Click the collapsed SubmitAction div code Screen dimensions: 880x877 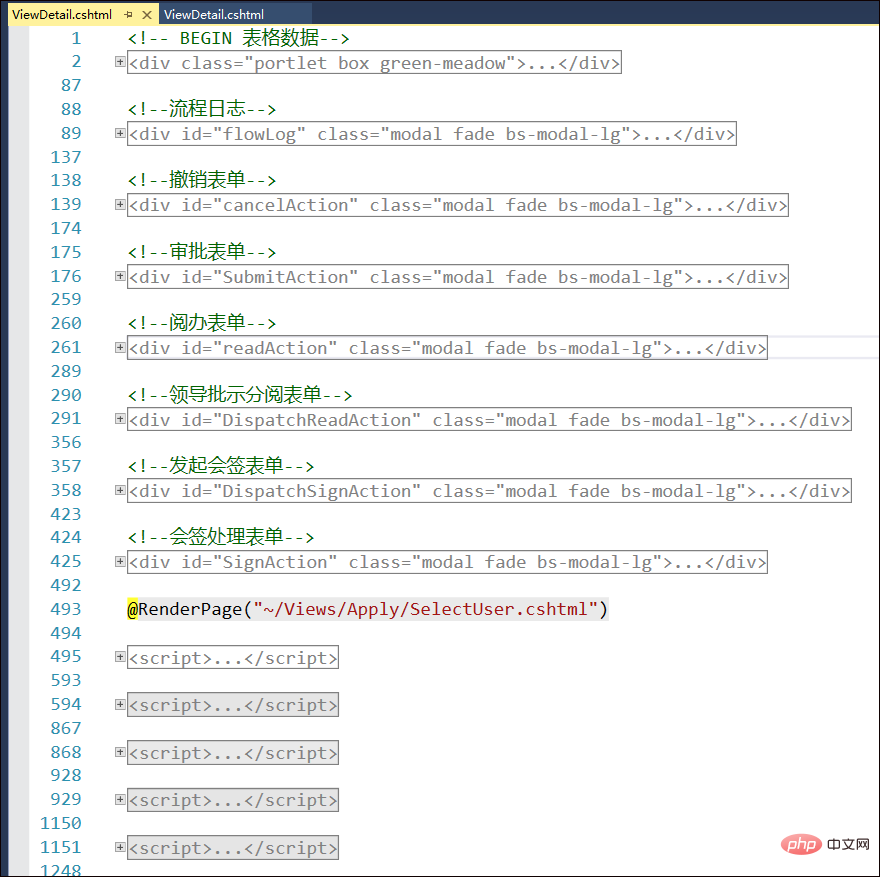(x=457, y=277)
